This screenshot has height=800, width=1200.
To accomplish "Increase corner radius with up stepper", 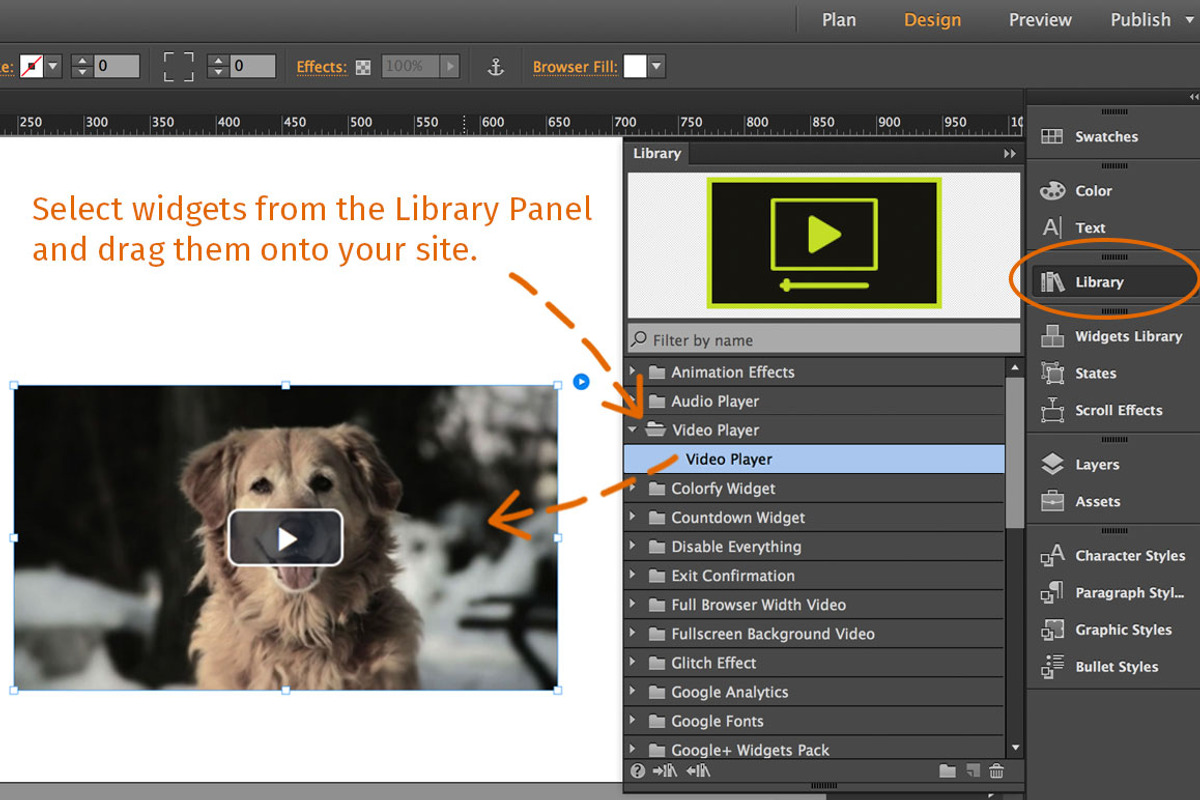I will point(218,61).
